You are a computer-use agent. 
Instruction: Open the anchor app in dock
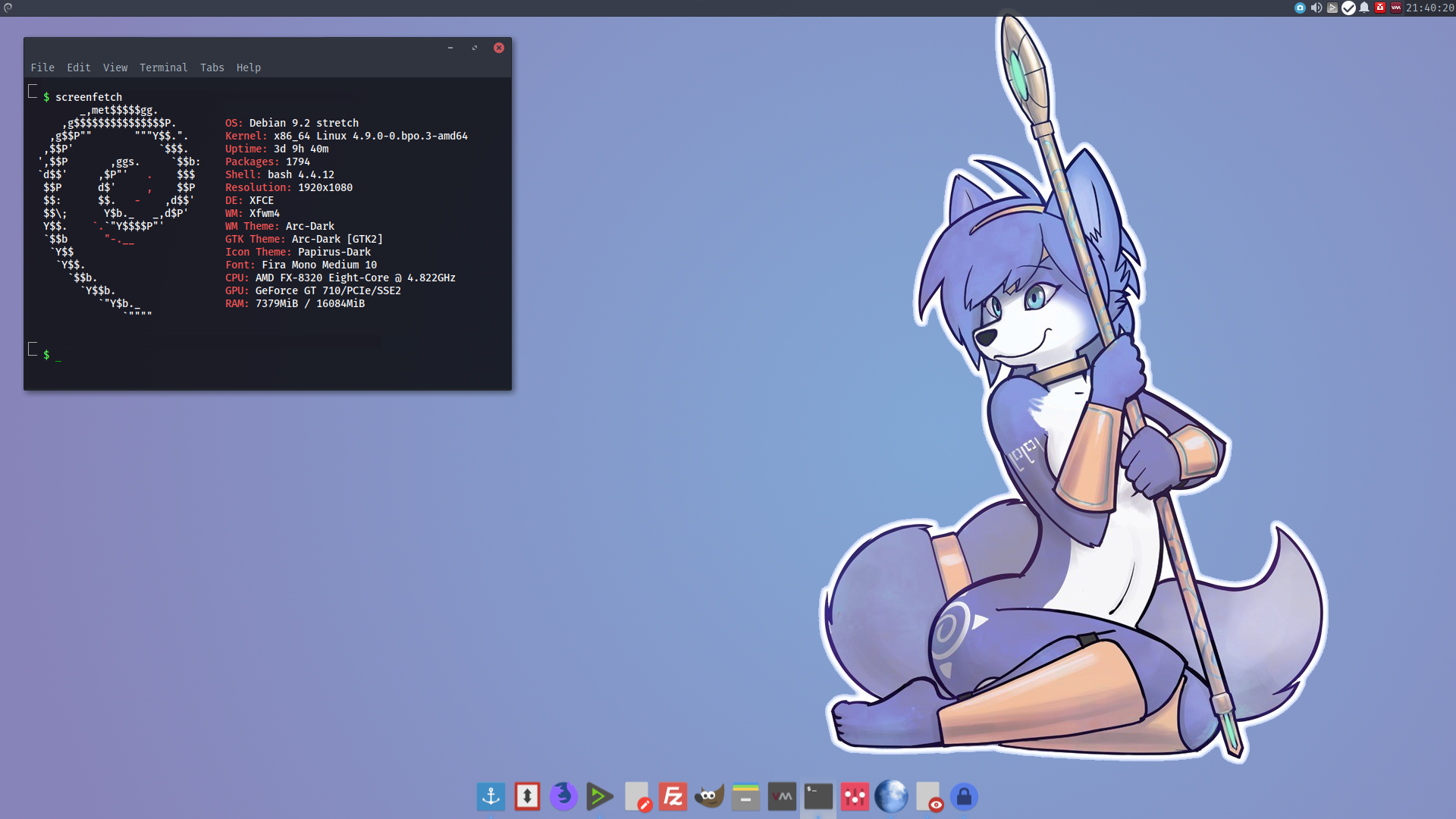coord(491,796)
